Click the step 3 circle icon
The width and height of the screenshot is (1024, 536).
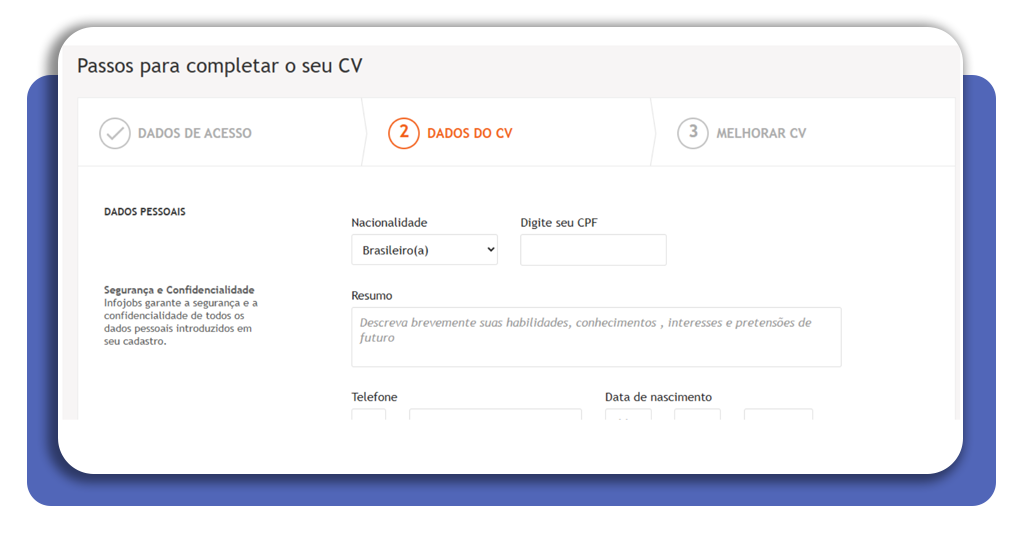pos(692,133)
